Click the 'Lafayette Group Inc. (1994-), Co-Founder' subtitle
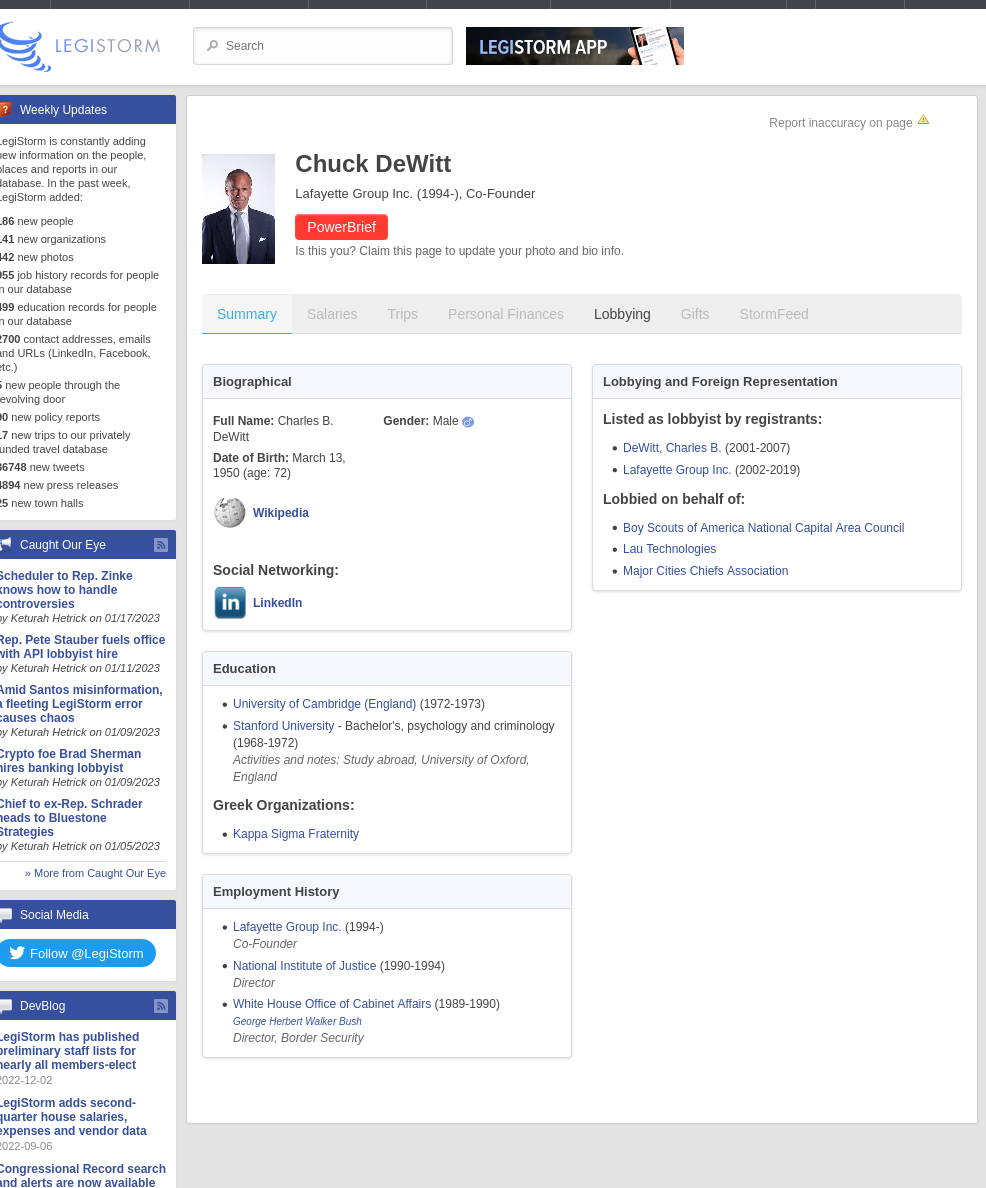This screenshot has width=986, height=1188. point(415,194)
